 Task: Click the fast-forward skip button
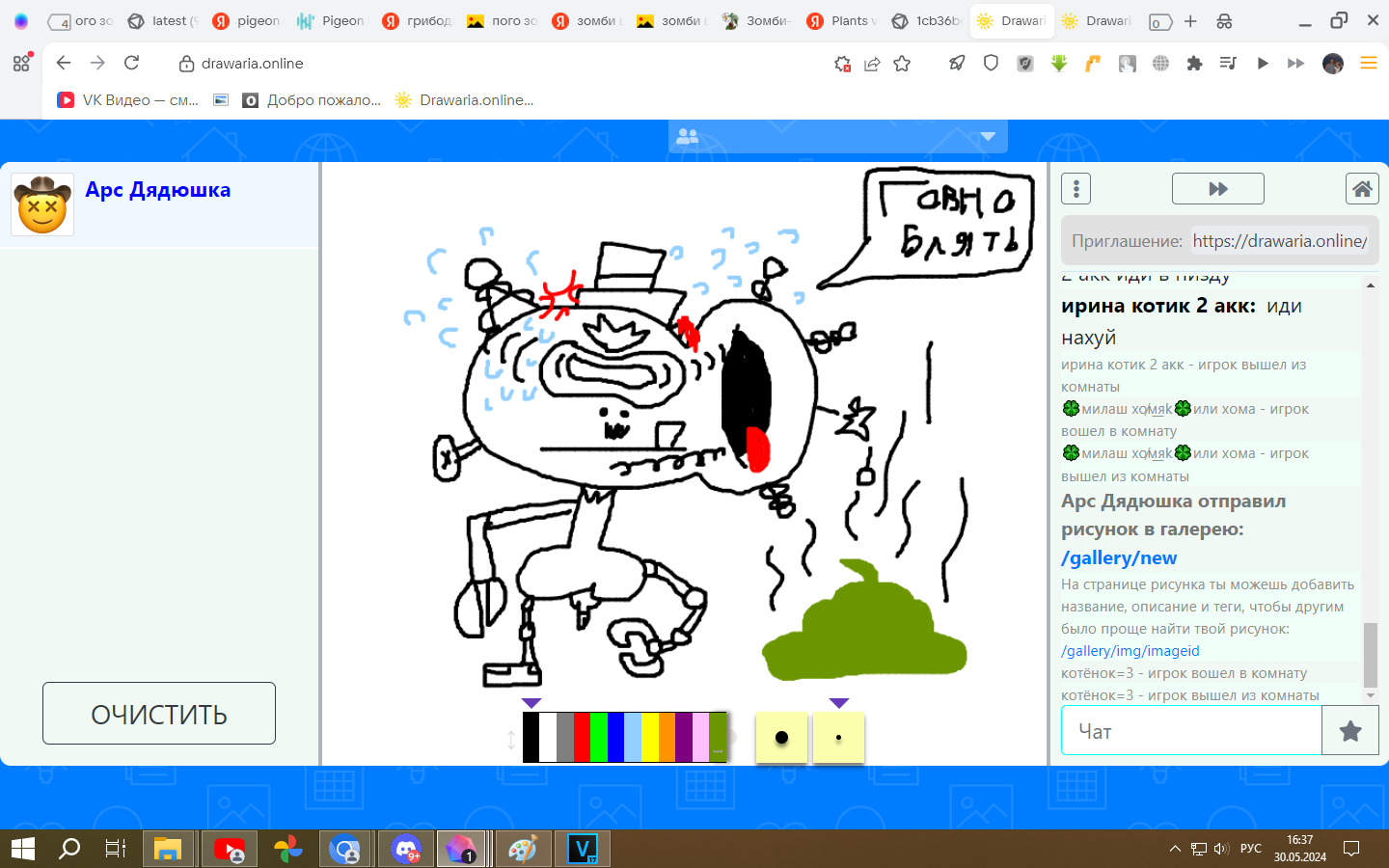(x=1218, y=189)
